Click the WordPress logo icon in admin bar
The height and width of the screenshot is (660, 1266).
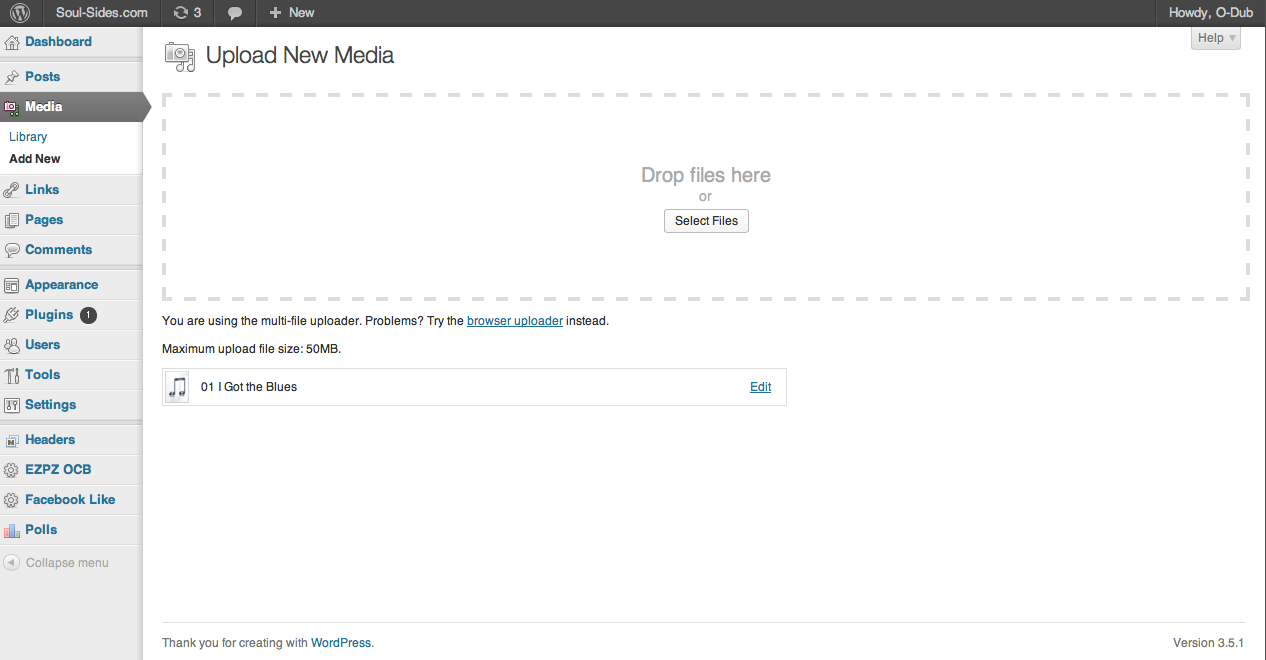[21, 13]
